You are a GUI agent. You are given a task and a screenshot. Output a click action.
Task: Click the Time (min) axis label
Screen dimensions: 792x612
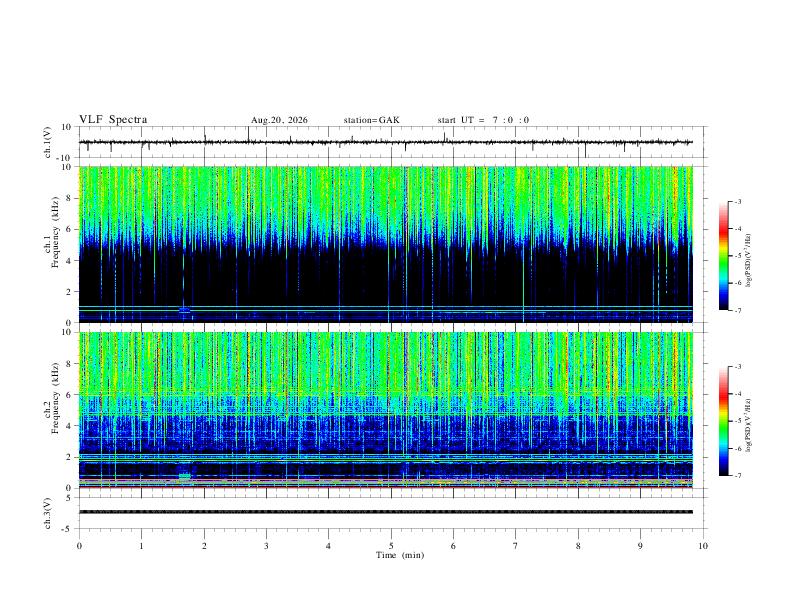tap(400, 555)
